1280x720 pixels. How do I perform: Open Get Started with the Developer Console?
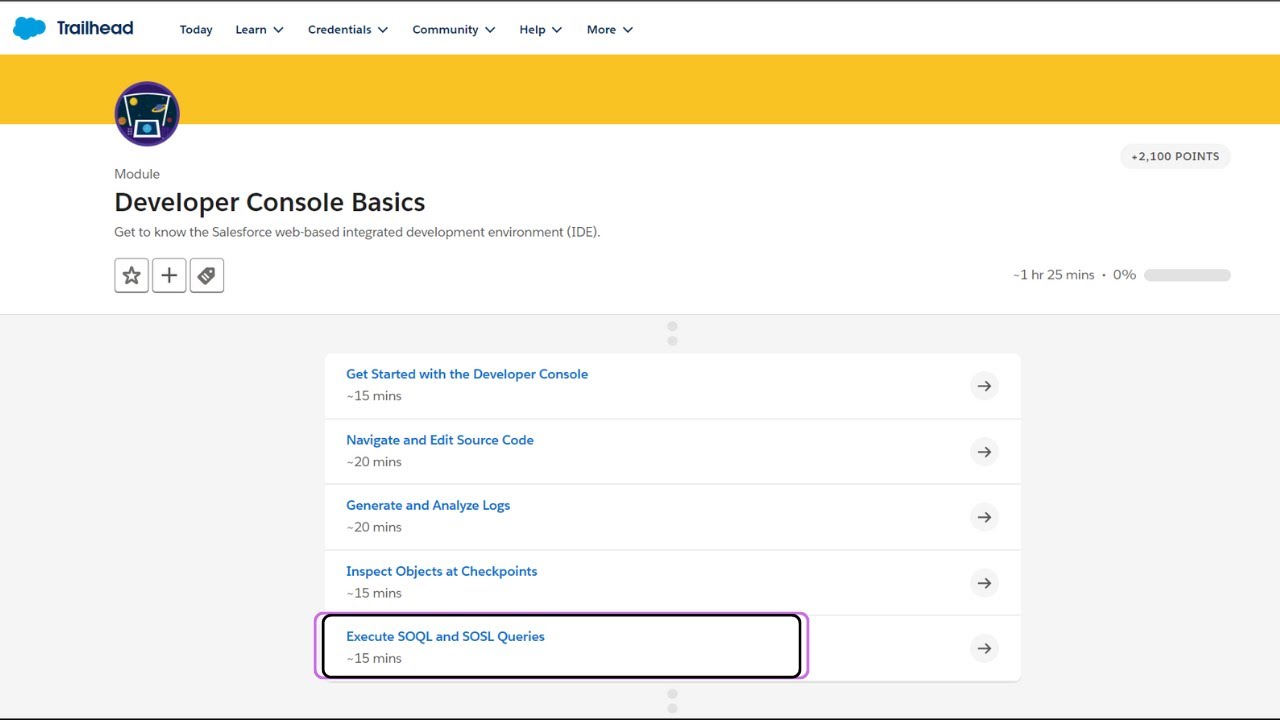point(467,374)
